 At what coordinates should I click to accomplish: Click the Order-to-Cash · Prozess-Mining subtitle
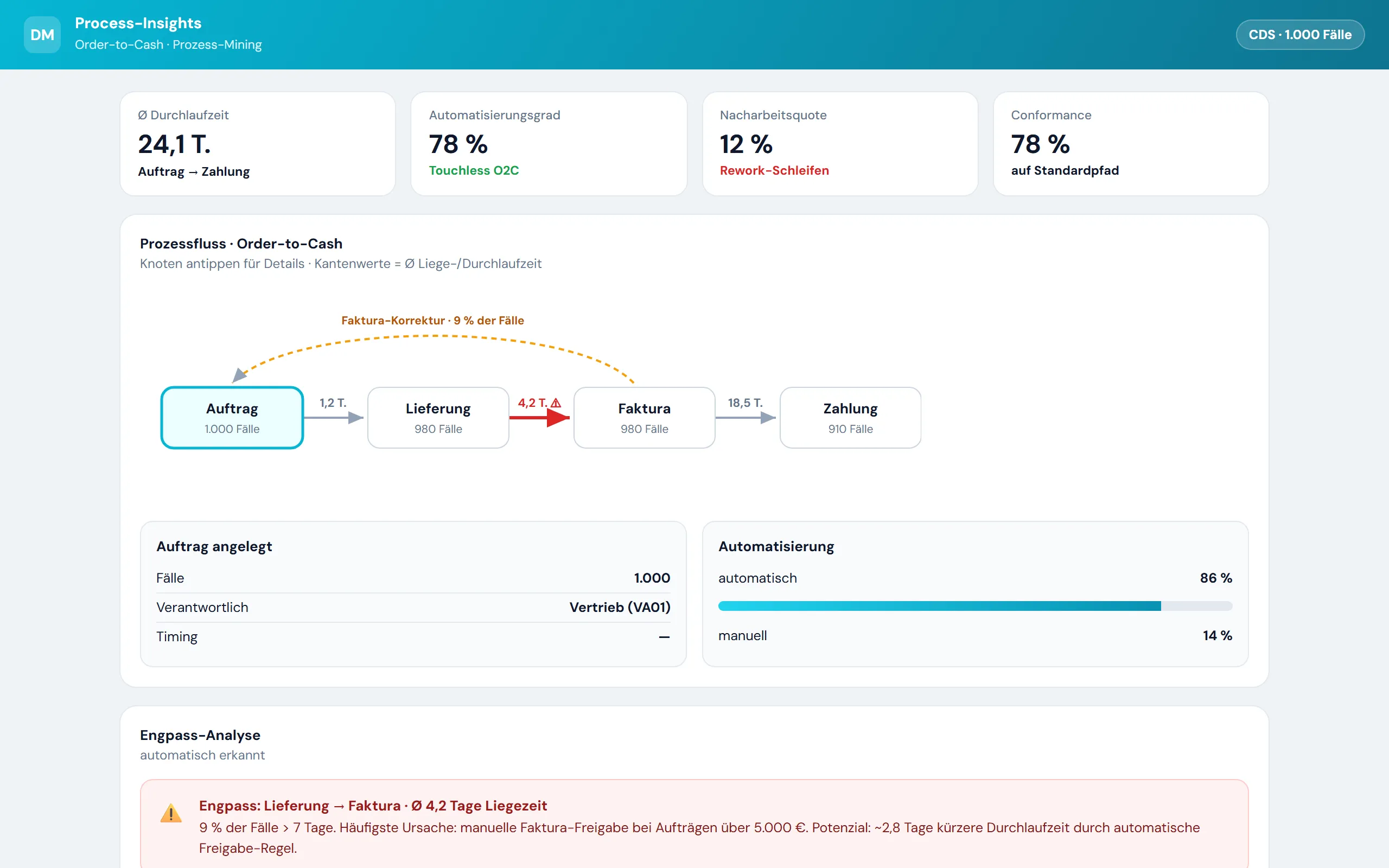pyautogui.click(x=168, y=45)
